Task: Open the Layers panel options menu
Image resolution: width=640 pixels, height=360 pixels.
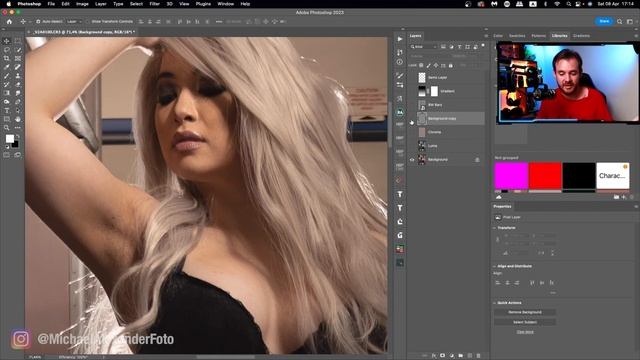Action: click(x=485, y=36)
